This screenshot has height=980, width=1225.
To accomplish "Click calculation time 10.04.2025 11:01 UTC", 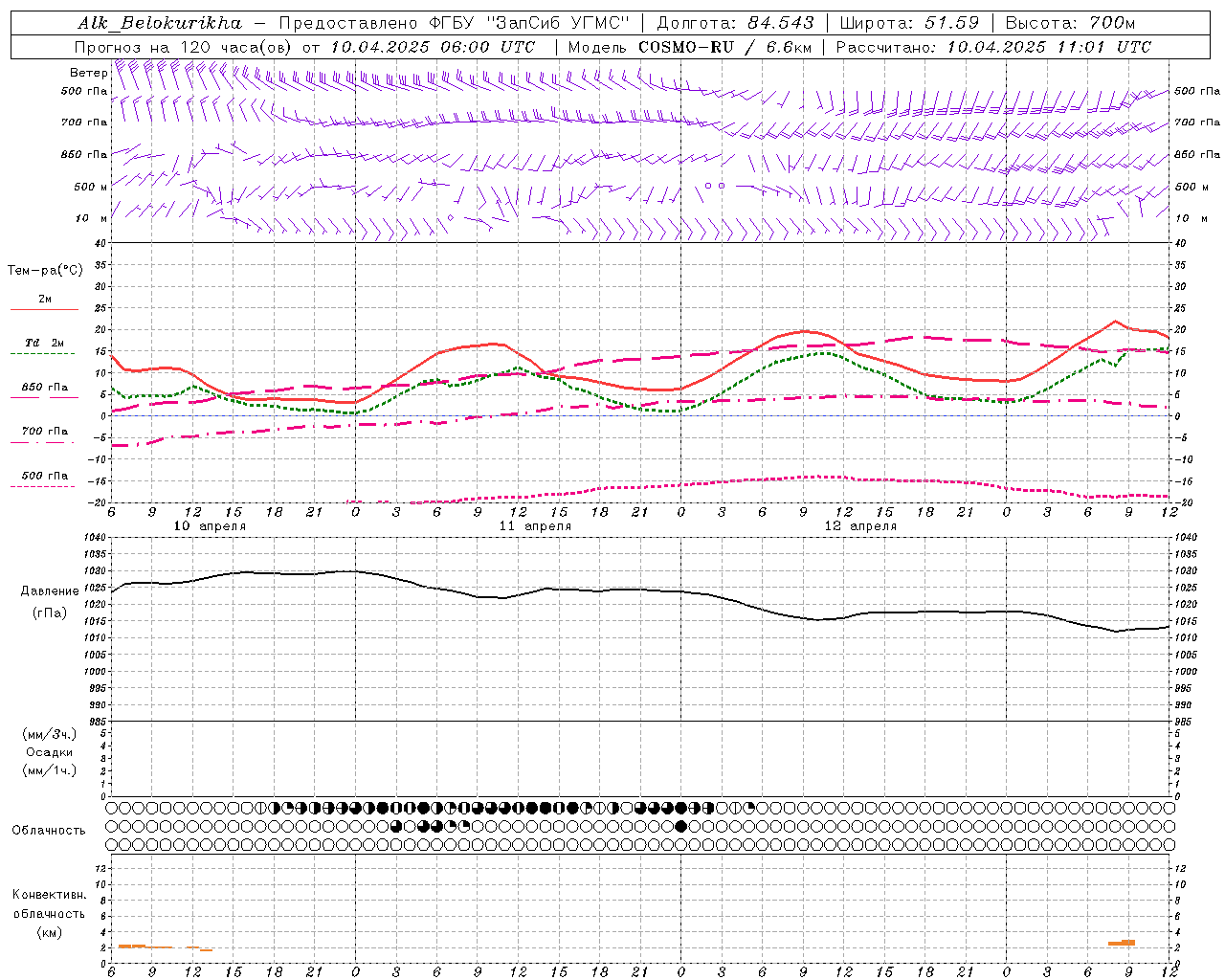I will click(1049, 47).
